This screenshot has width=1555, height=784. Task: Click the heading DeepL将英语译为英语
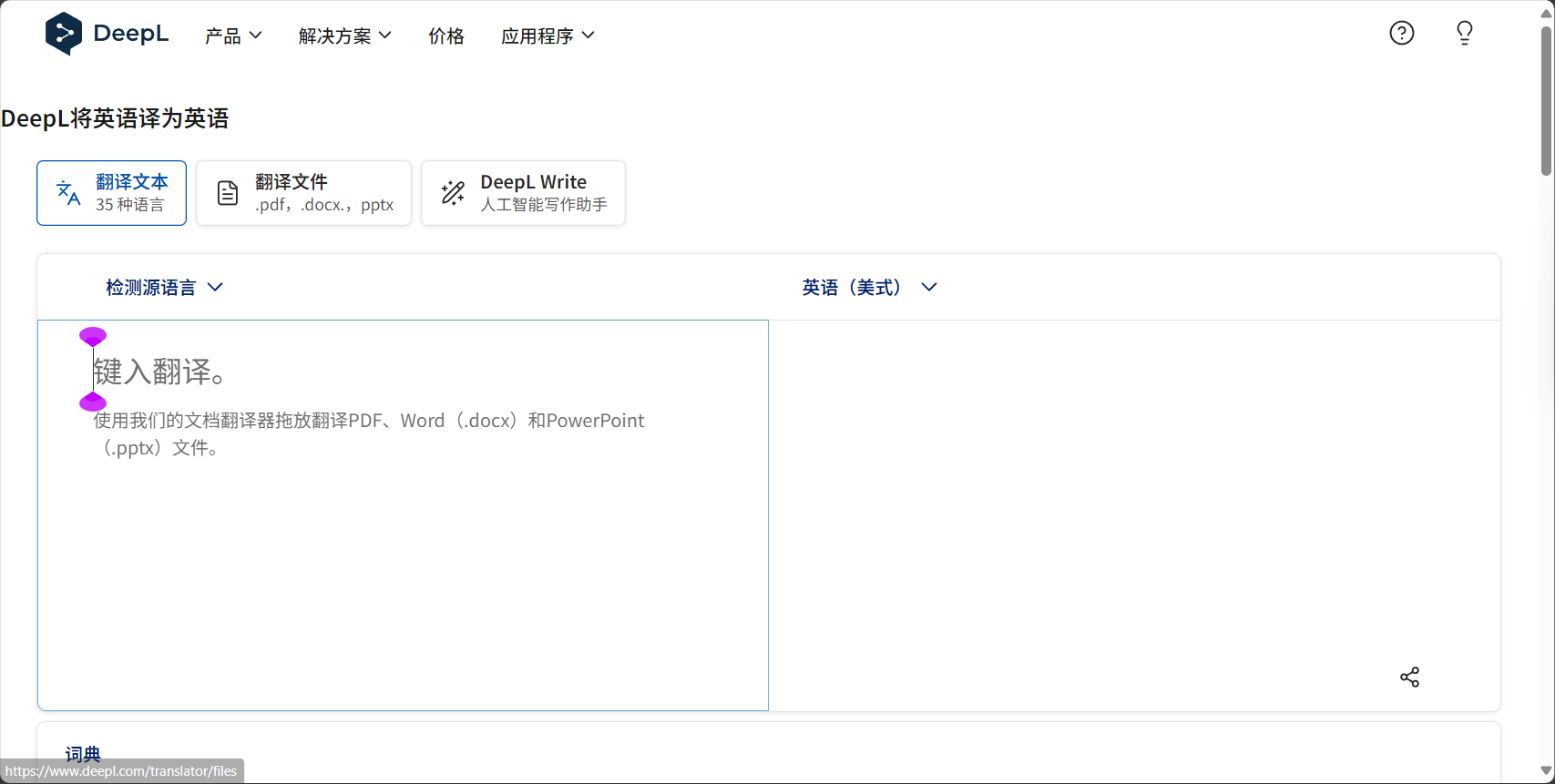pos(115,118)
